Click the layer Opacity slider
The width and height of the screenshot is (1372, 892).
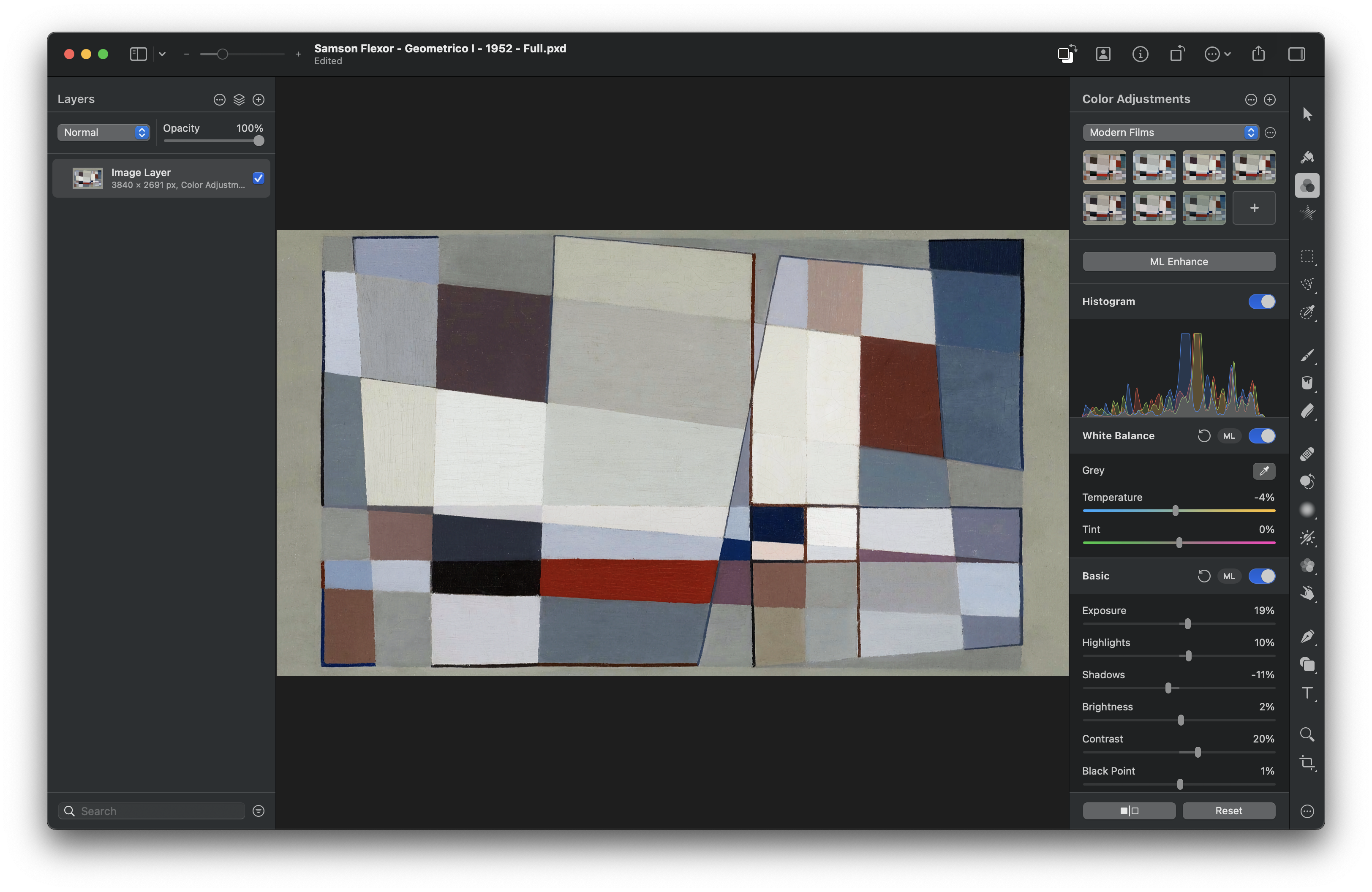coord(213,141)
